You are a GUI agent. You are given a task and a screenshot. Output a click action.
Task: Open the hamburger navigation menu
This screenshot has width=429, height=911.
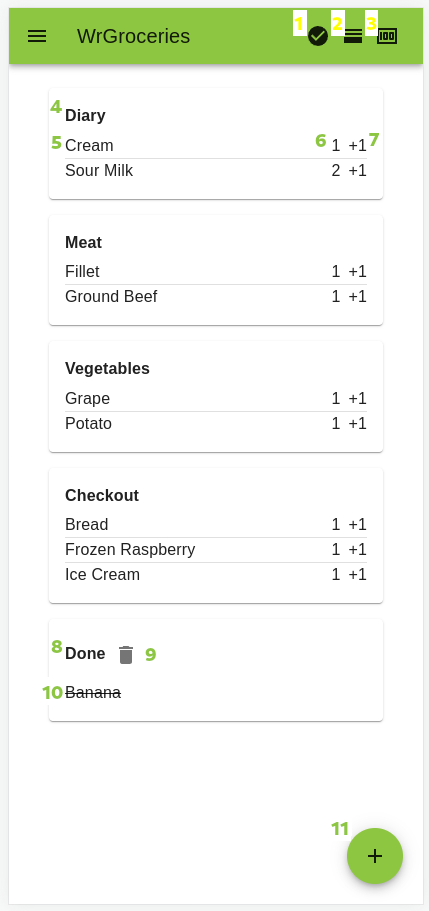[x=37, y=36]
